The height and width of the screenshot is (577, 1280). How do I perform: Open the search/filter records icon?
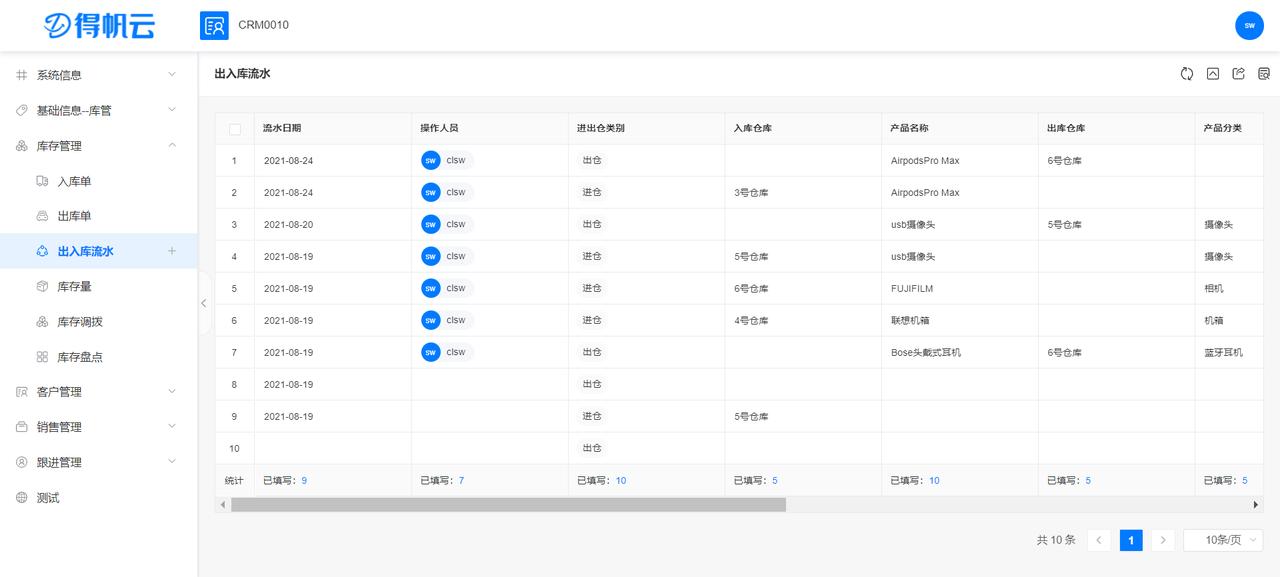tap(1264, 74)
